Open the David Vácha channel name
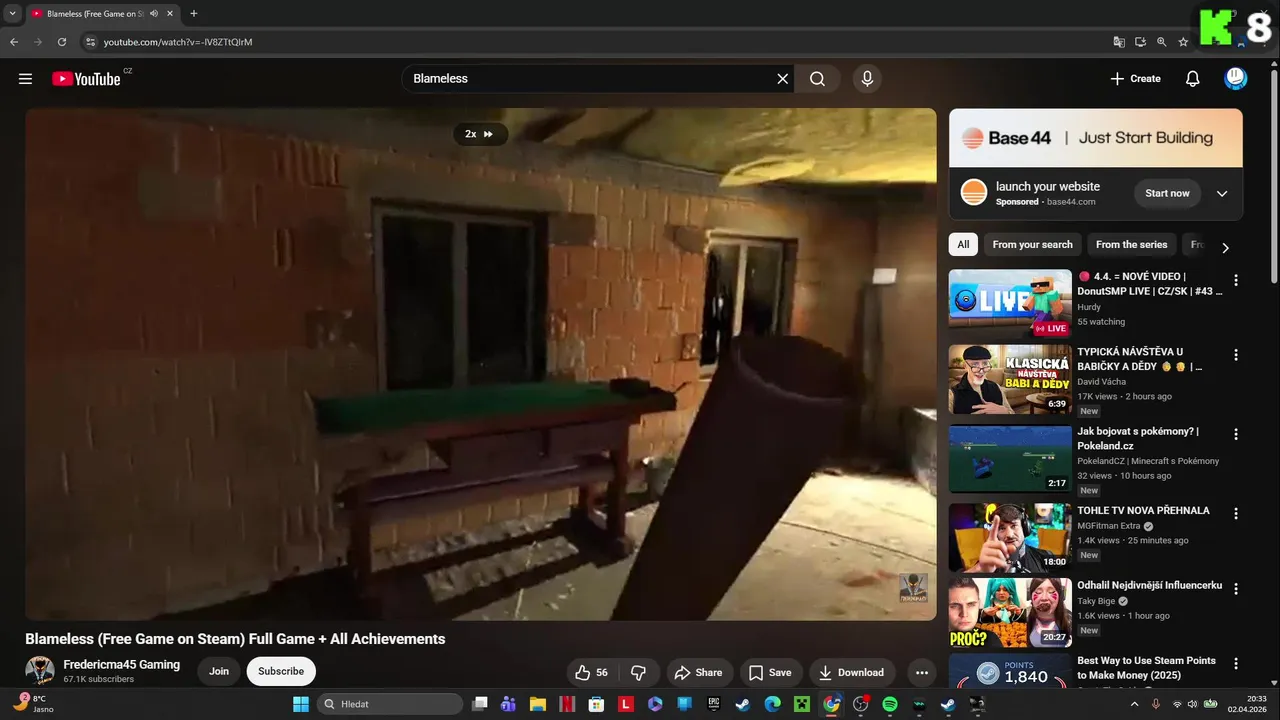The height and width of the screenshot is (720, 1280). point(1101,382)
